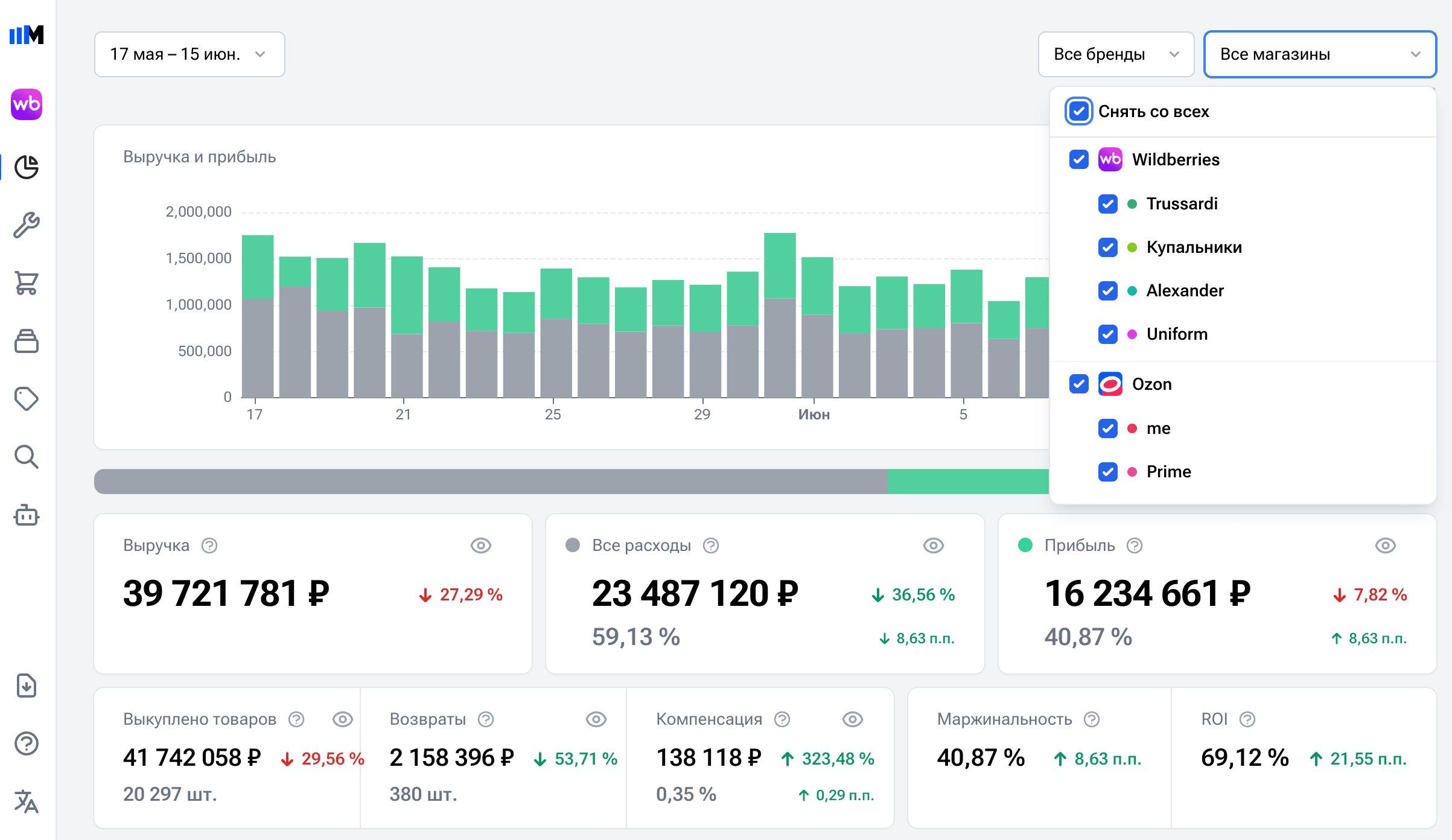Uncheck the Trussardi store checkbox

click(1107, 204)
